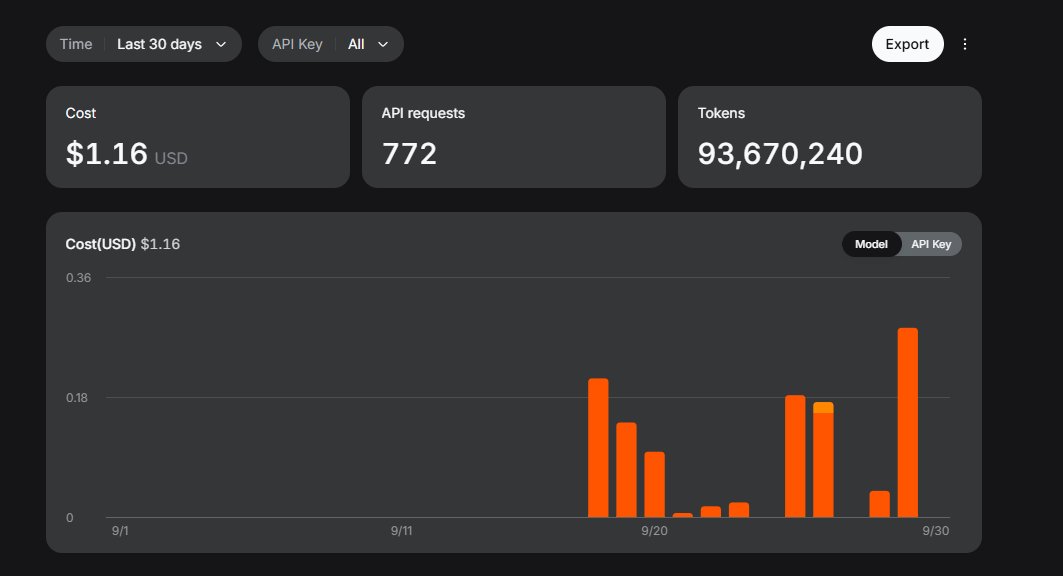The width and height of the screenshot is (1063, 576).
Task: Click the tallest cost bar near 9/30
Action: coord(908,423)
